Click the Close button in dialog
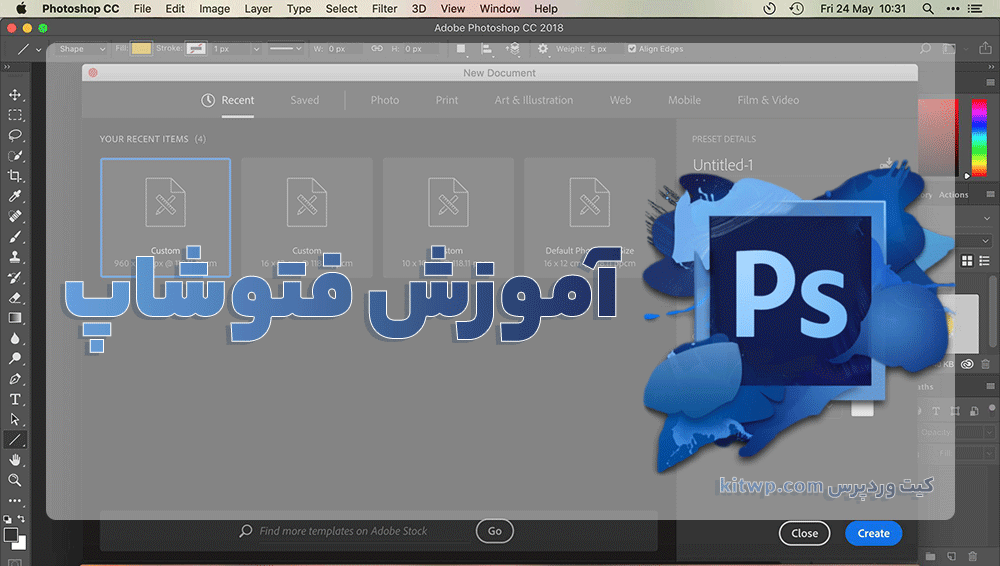Viewport: 1000px width, 566px height. click(805, 533)
